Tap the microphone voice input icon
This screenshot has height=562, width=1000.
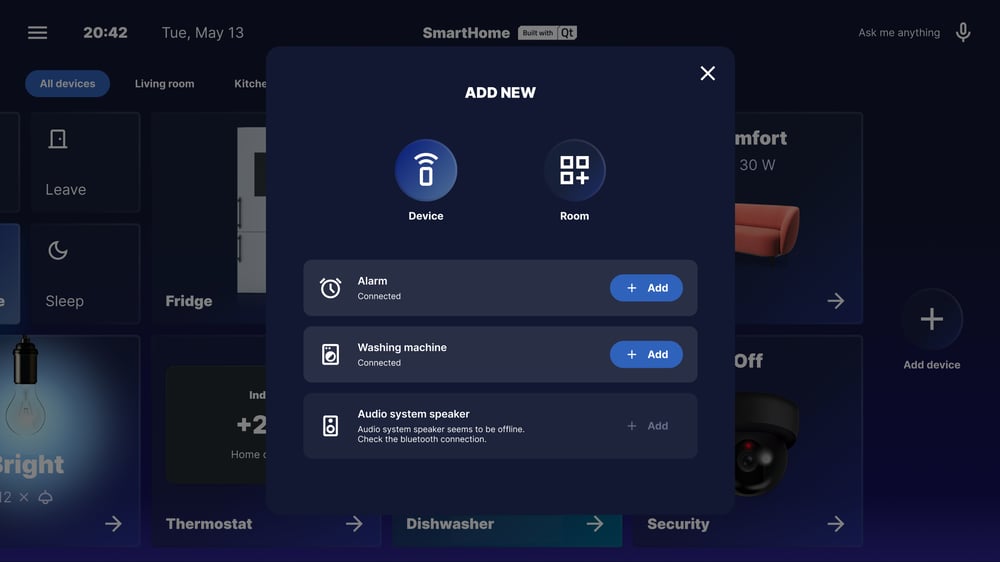(x=963, y=33)
